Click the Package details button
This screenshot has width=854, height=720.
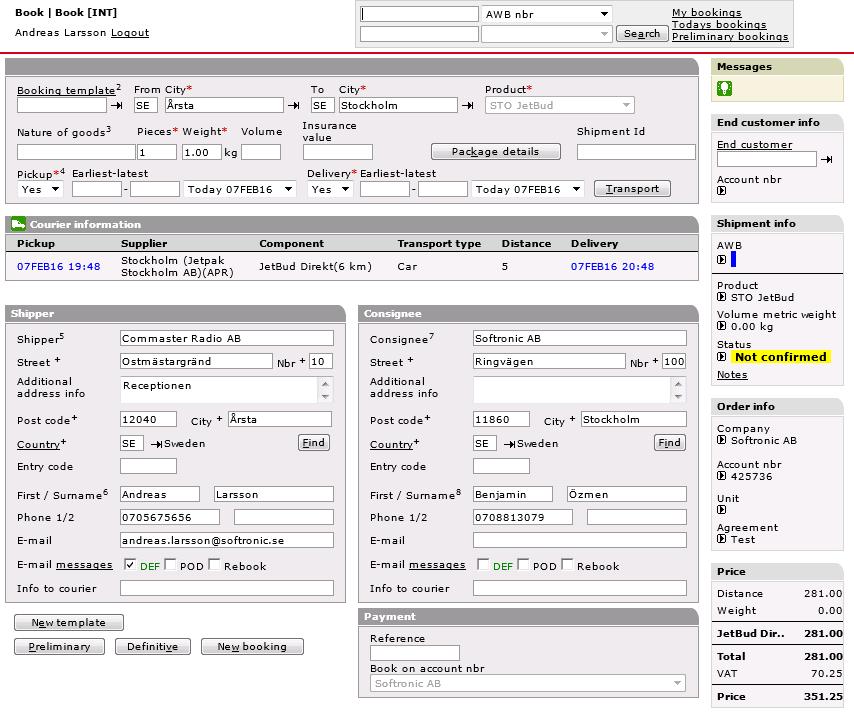tap(496, 151)
